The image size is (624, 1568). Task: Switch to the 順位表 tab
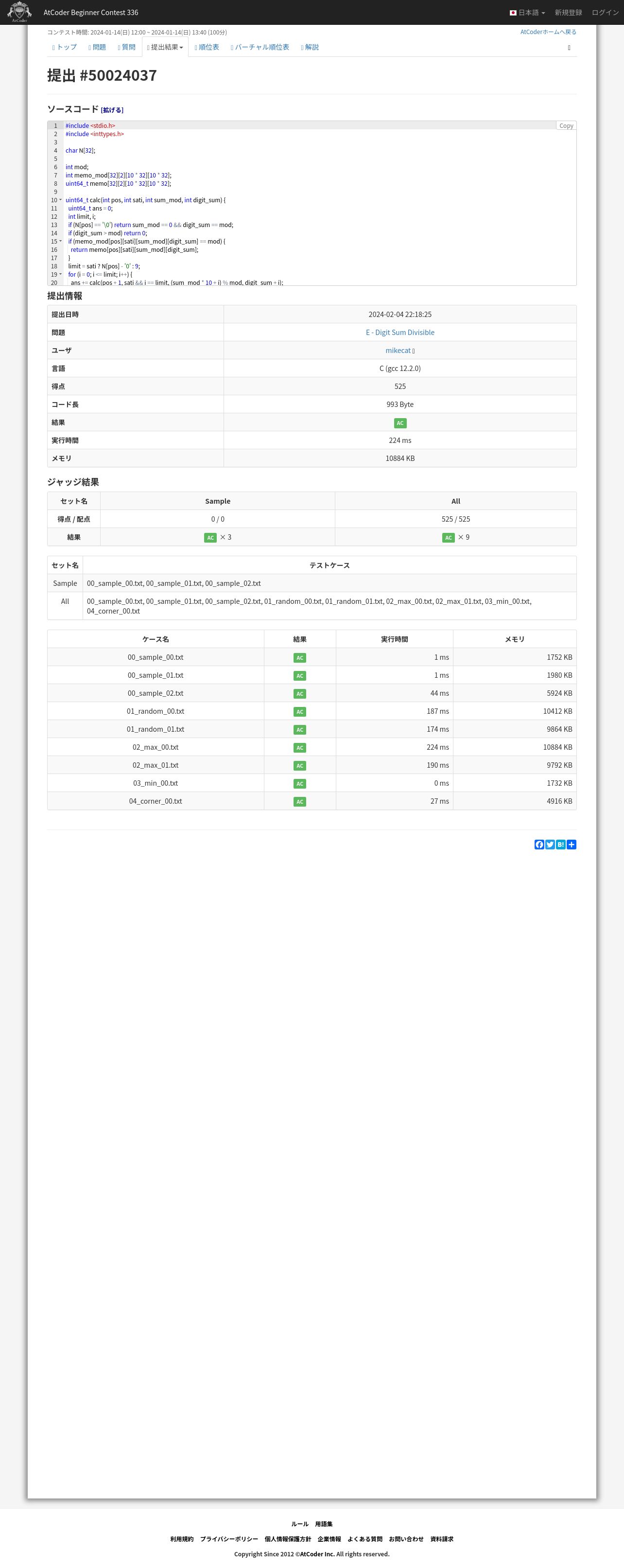click(x=207, y=47)
